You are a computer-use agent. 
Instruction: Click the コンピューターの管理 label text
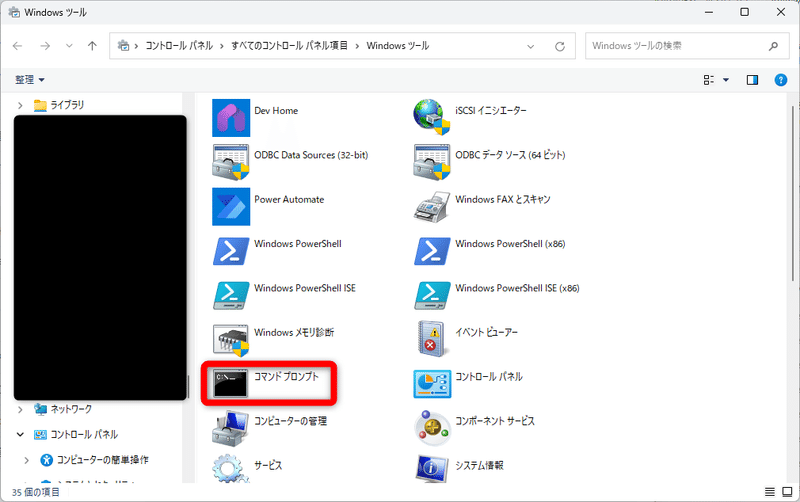coord(290,421)
